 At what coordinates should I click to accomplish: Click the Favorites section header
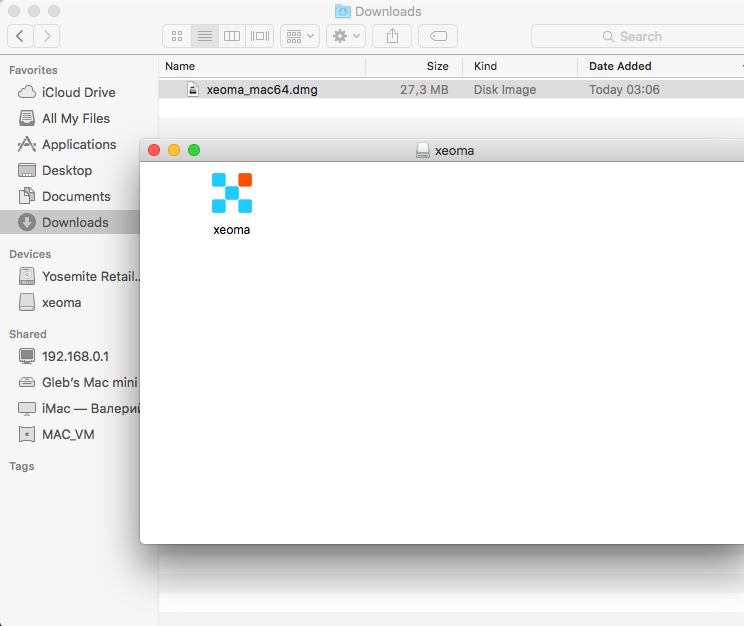33,70
